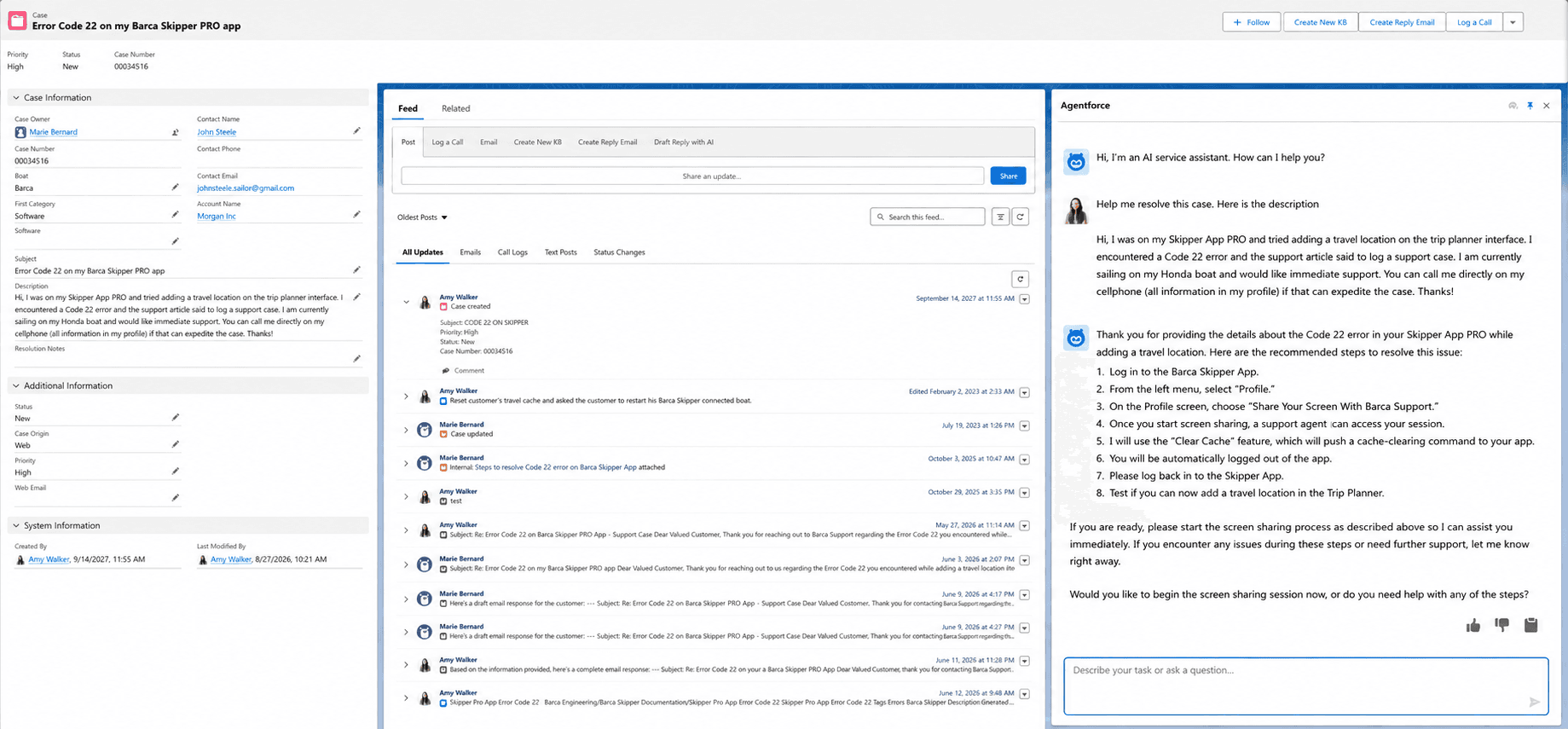Open the more actions dropdown beside Log a Call header button

tap(1513, 22)
